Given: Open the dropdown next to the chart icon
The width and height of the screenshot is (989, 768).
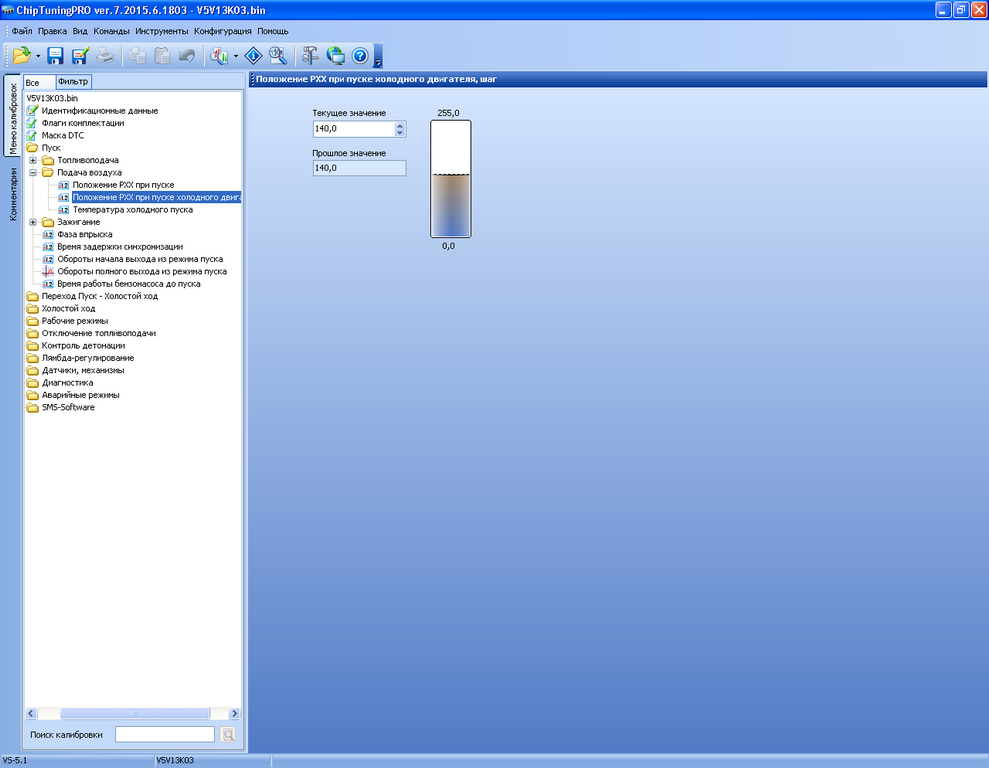Looking at the screenshot, I should pyautogui.click(x=236, y=56).
